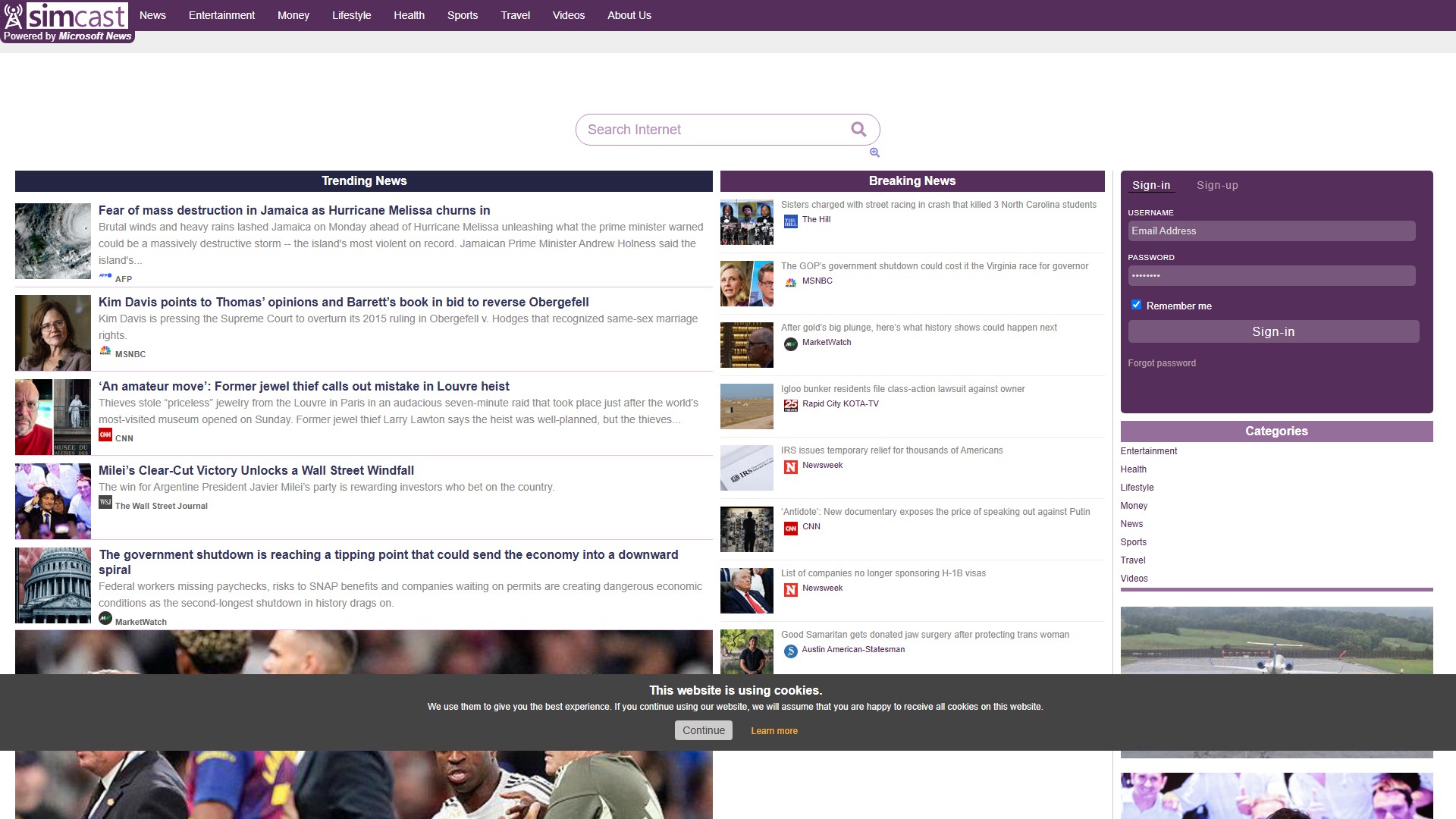The width and height of the screenshot is (1456, 819).
Task: Click the CNN icon under Louvre article
Action: 105,435
